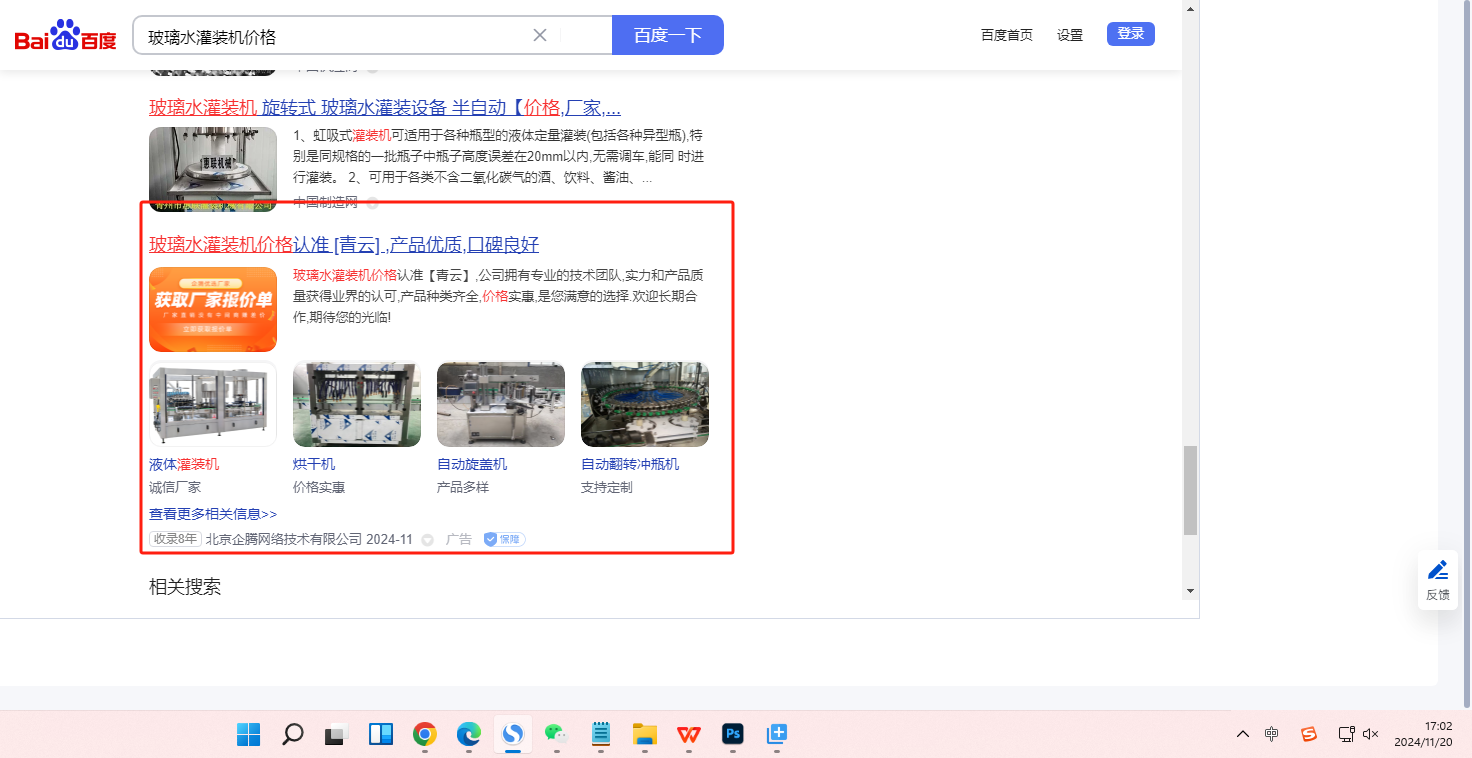Open WeChat from the taskbar
The width and height of the screenshot is (1472, 758).
point(555,734)
